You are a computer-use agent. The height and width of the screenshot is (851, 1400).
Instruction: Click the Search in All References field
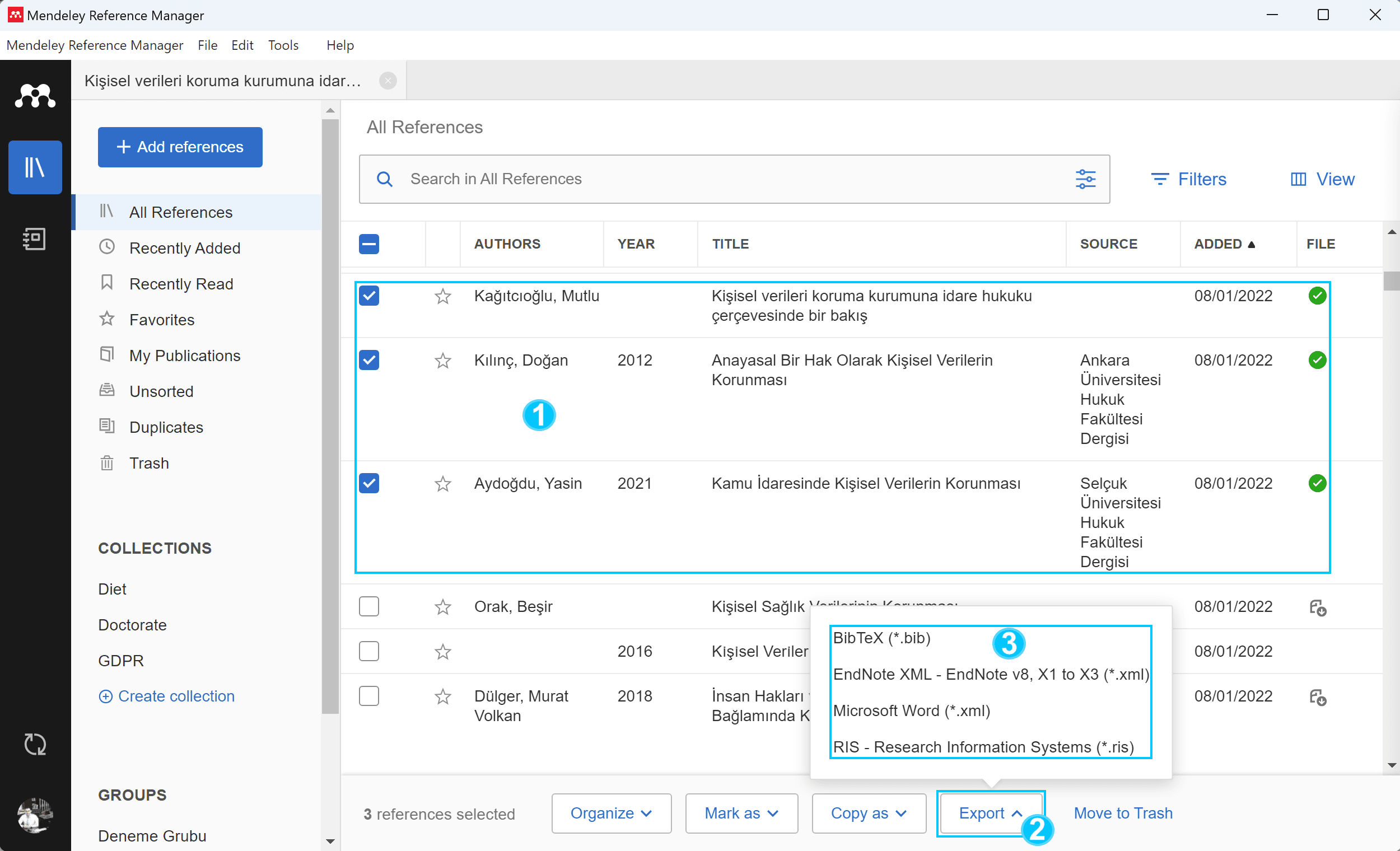click(x=734, y=180)
